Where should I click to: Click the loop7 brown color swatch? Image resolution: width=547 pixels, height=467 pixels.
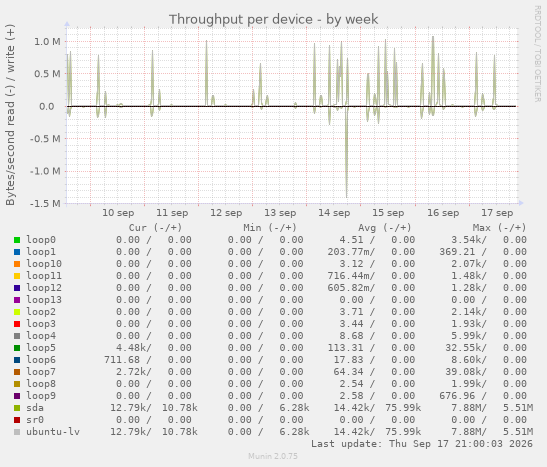click(17, 372)
